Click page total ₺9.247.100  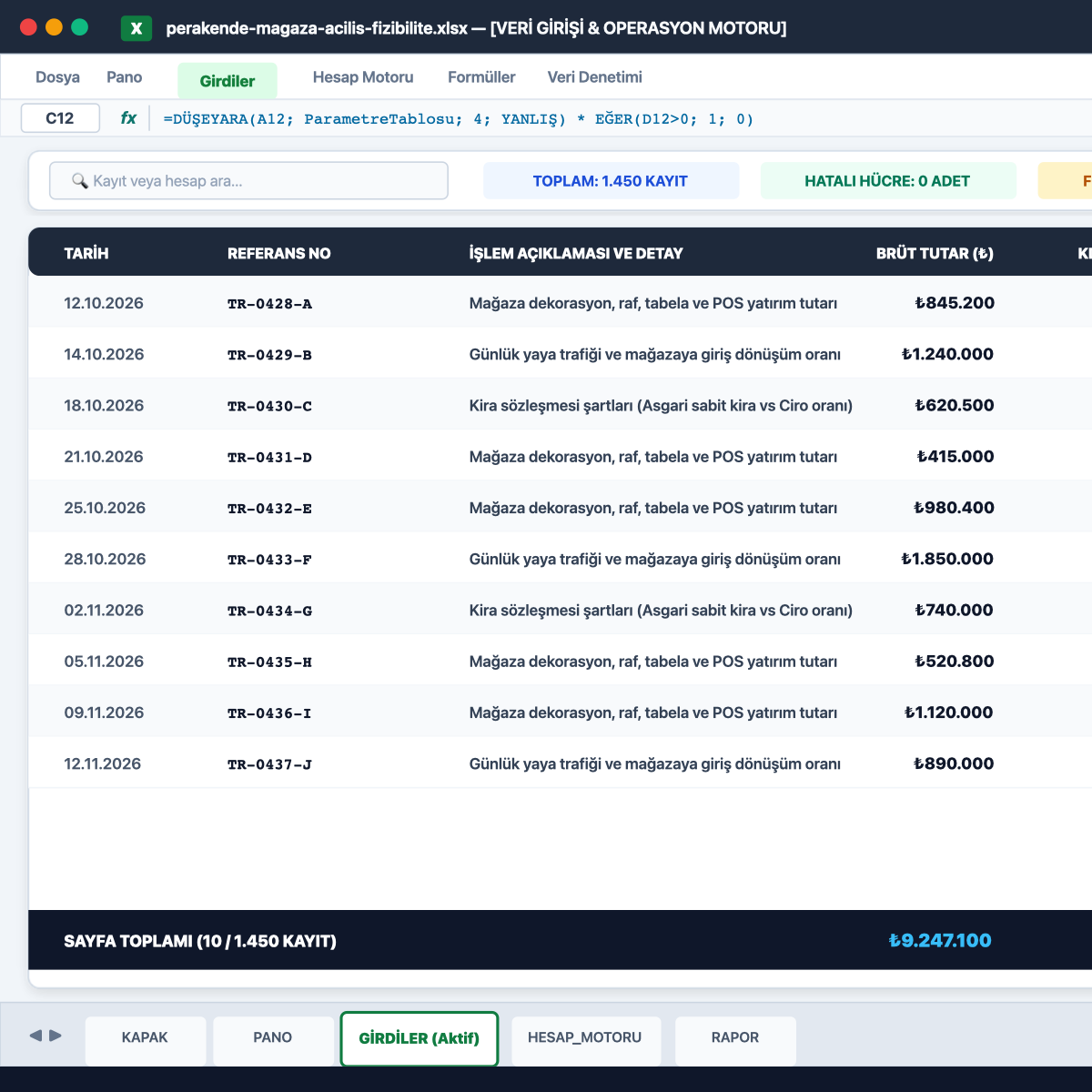(x=940, y=940)
